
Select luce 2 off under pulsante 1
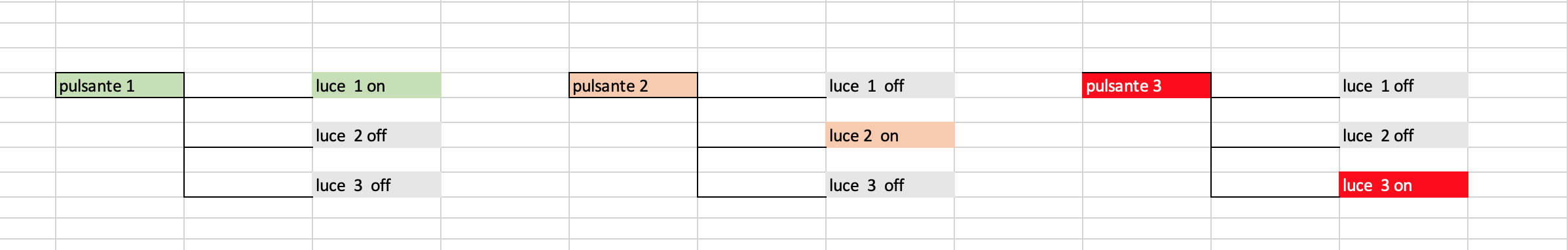pyautogui.click(x=377, y=135)
